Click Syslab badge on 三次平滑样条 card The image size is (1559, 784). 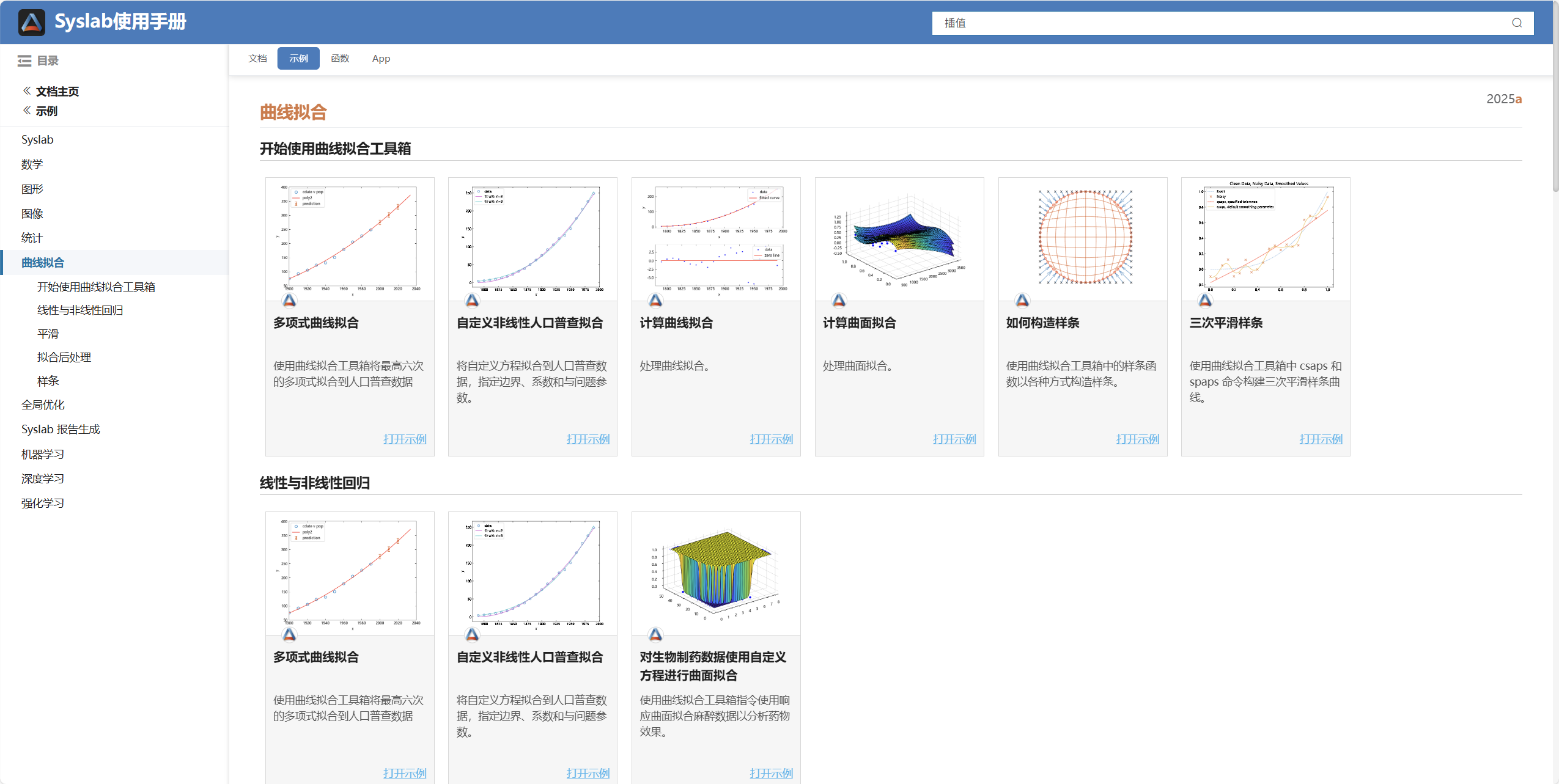(1205, 300)
